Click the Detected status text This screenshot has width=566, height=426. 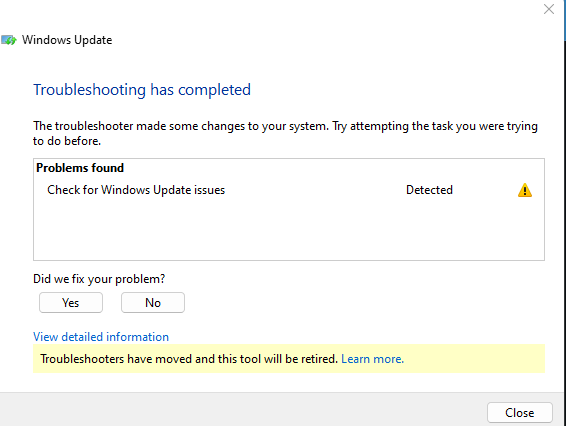click(429, 190)
